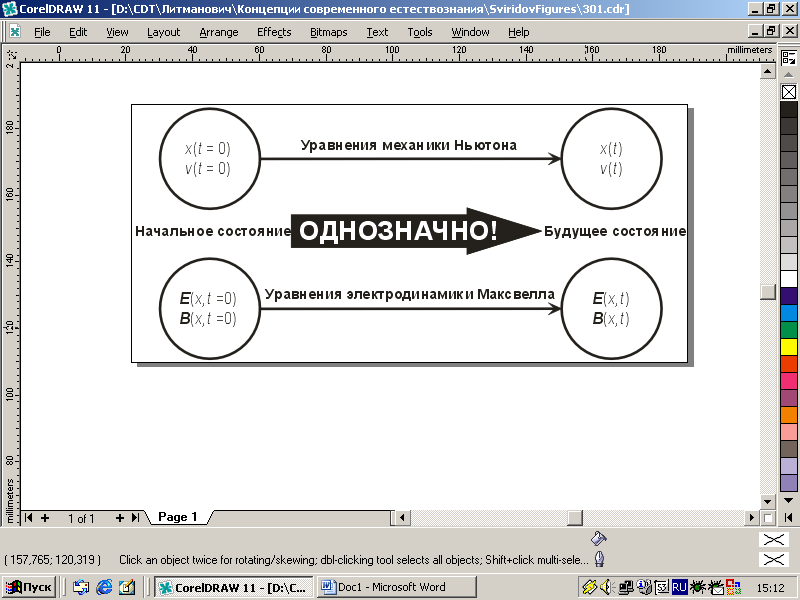Pick the lavender color swatch
Viewport: 800px width, 600px height.
click(x=789, y=466)
